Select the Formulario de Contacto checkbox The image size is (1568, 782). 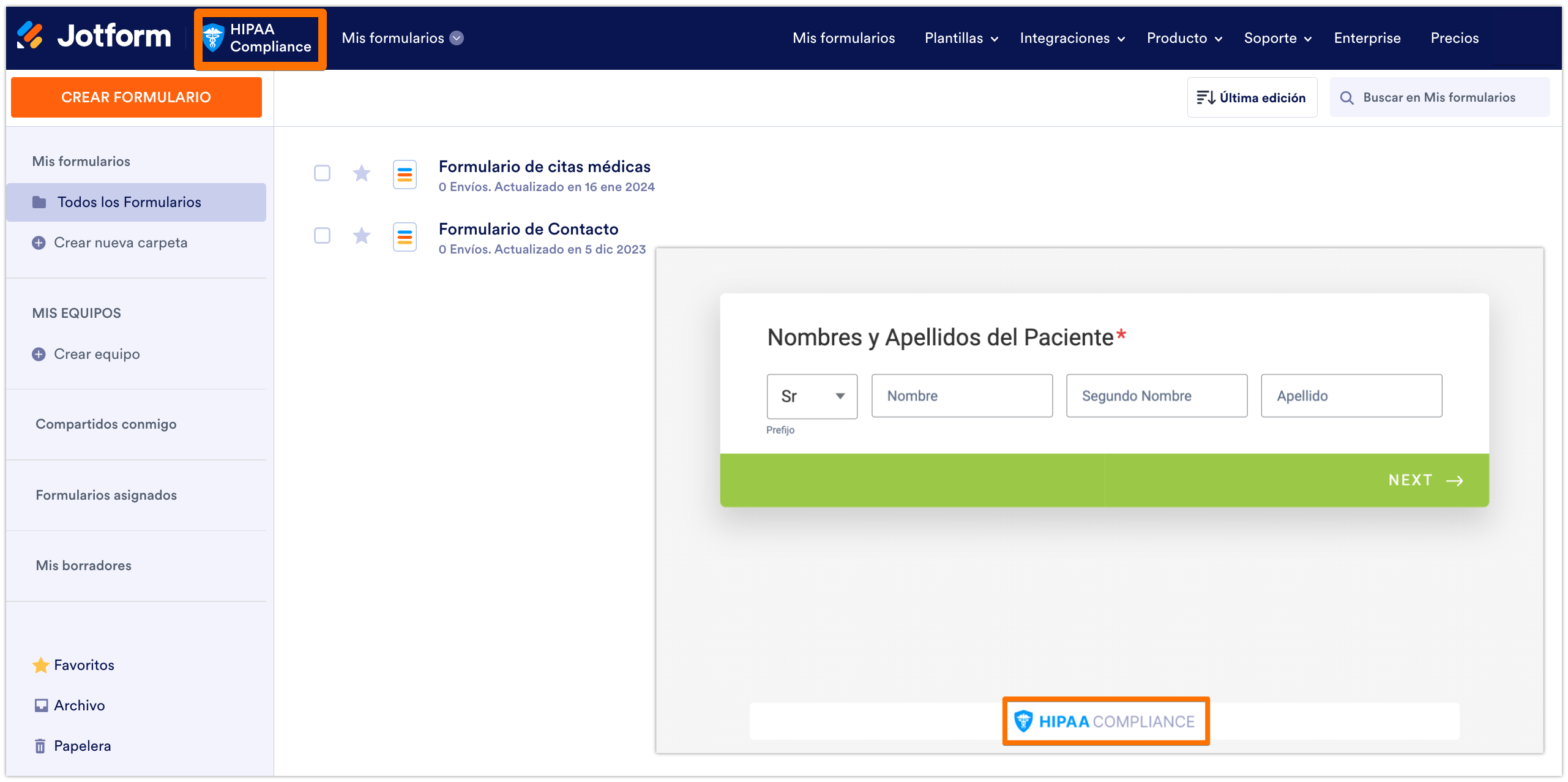point(322,236)
